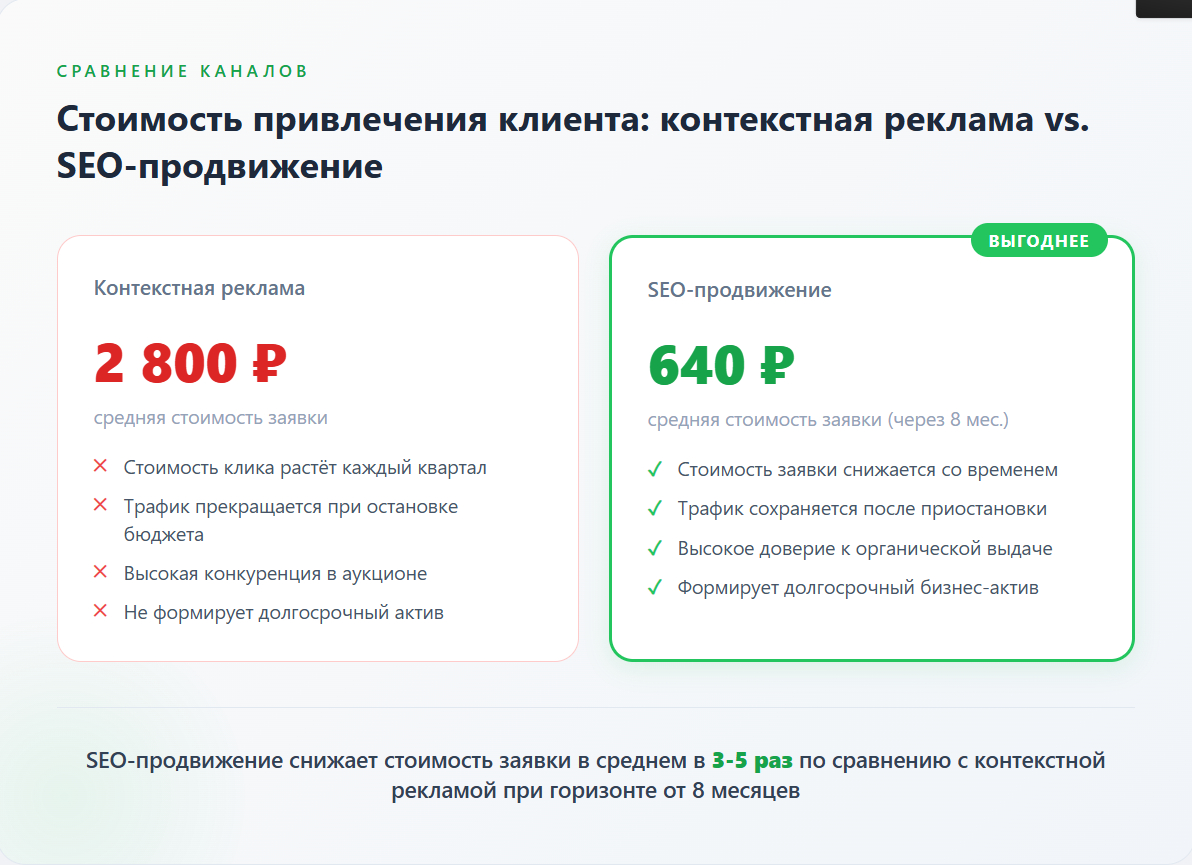Image resolution: width=1192 pixels, height=865 pixels.
Task: Click the green "ВЫГОДНЕЕ" badge
Action: point(1039,241)
